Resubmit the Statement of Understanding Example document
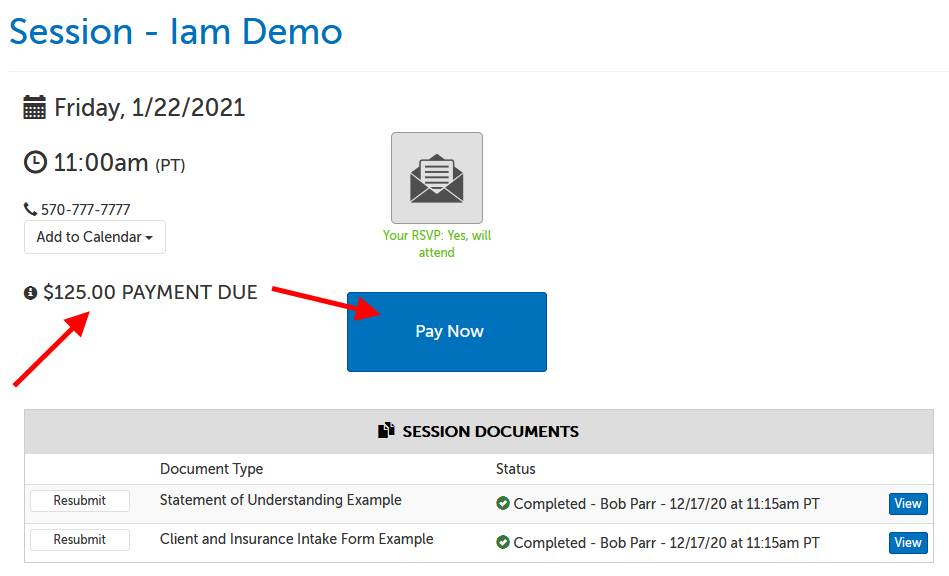 79,501
